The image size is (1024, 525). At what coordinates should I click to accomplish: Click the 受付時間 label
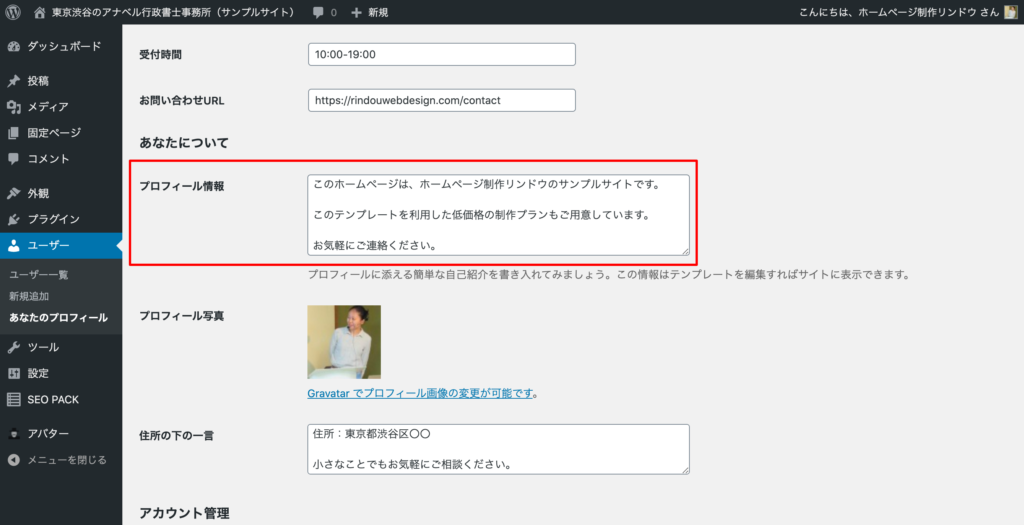pyautogui.click(x=161, y=55)
